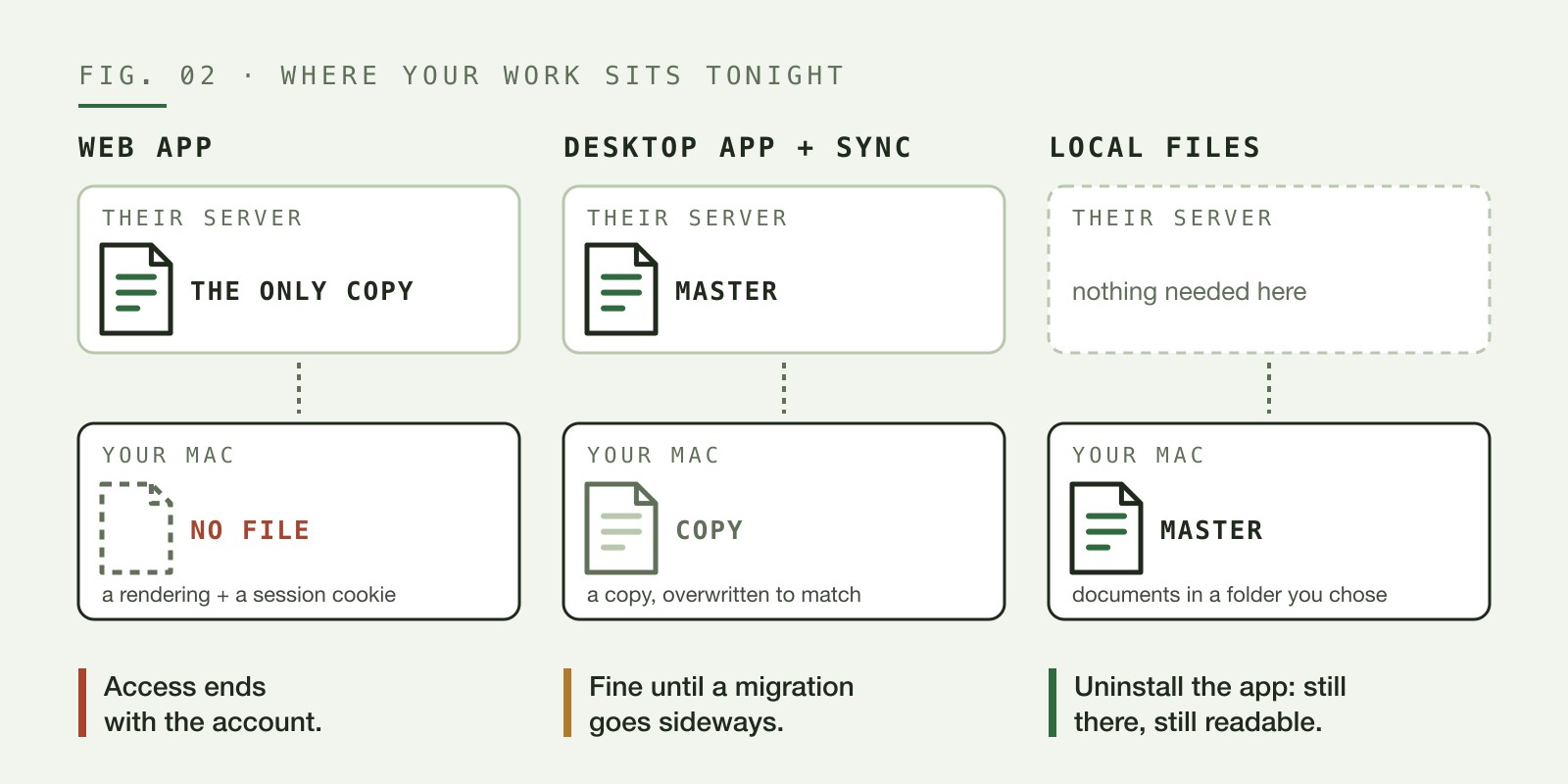Click the dashed missing-file icon beside NO FILE

tap(136, 528)
